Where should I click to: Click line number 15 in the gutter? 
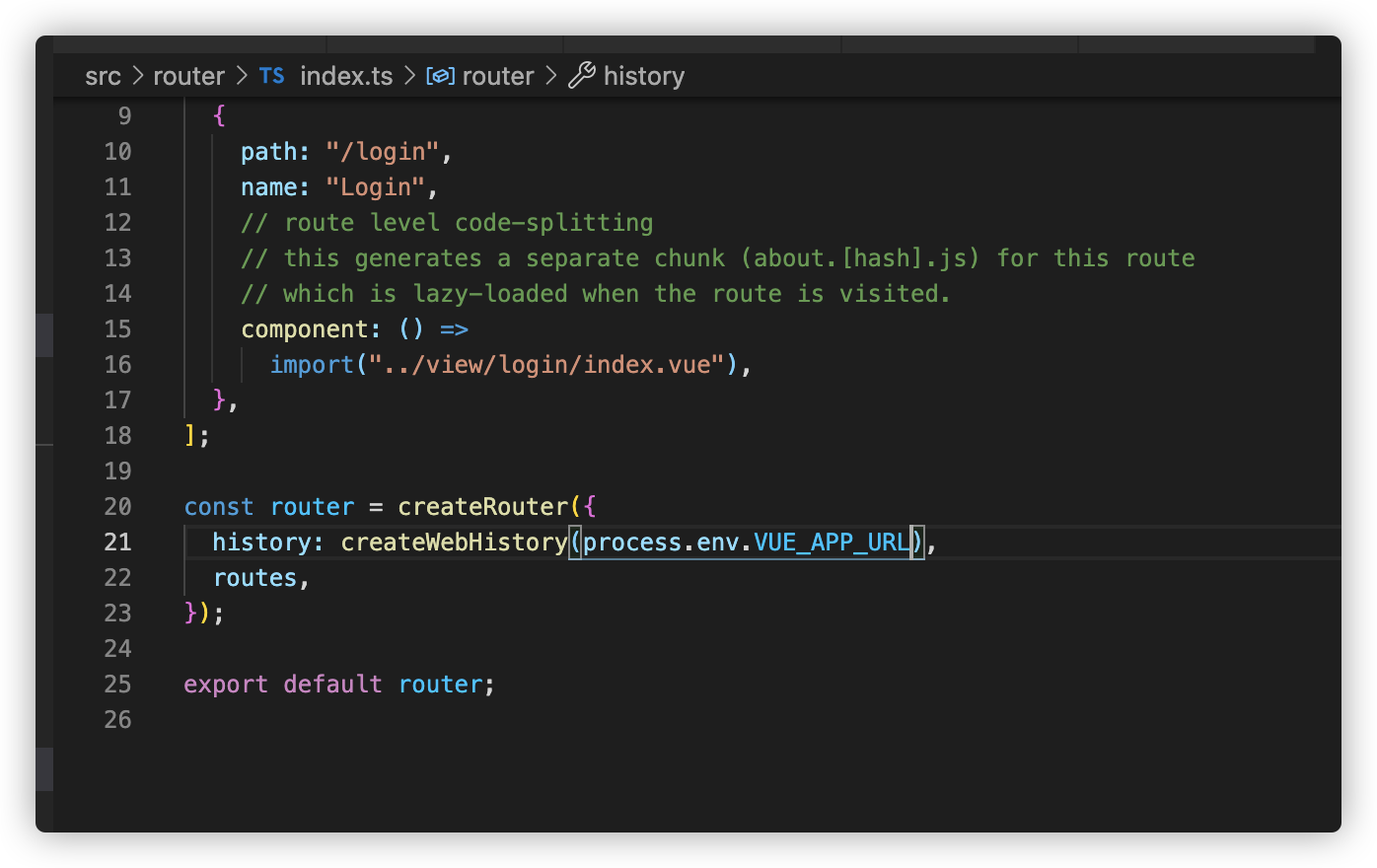coord(117,329)
